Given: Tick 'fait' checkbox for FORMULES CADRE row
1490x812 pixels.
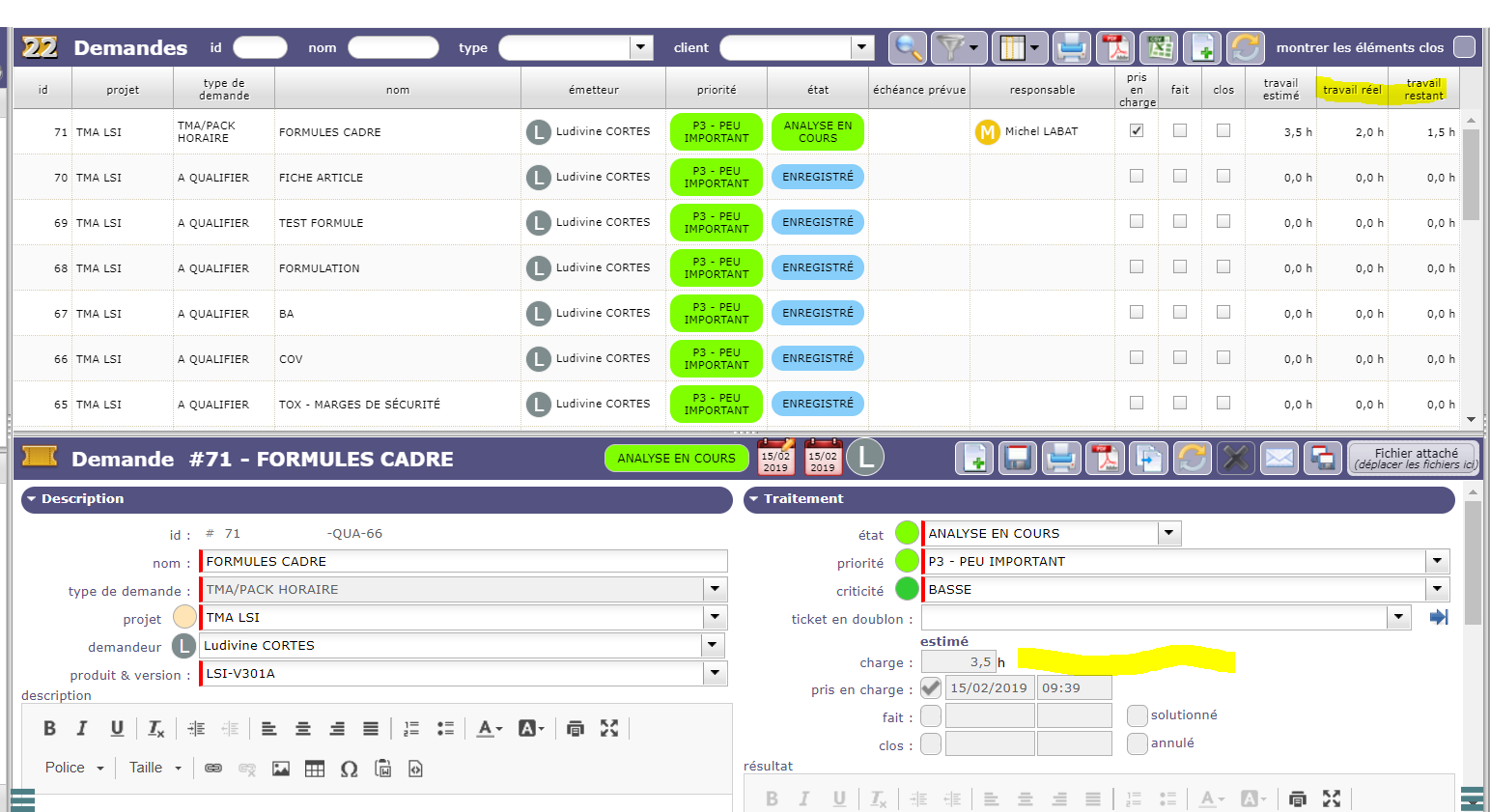Looking at the screenshot, I should (x=1180, y=131).
